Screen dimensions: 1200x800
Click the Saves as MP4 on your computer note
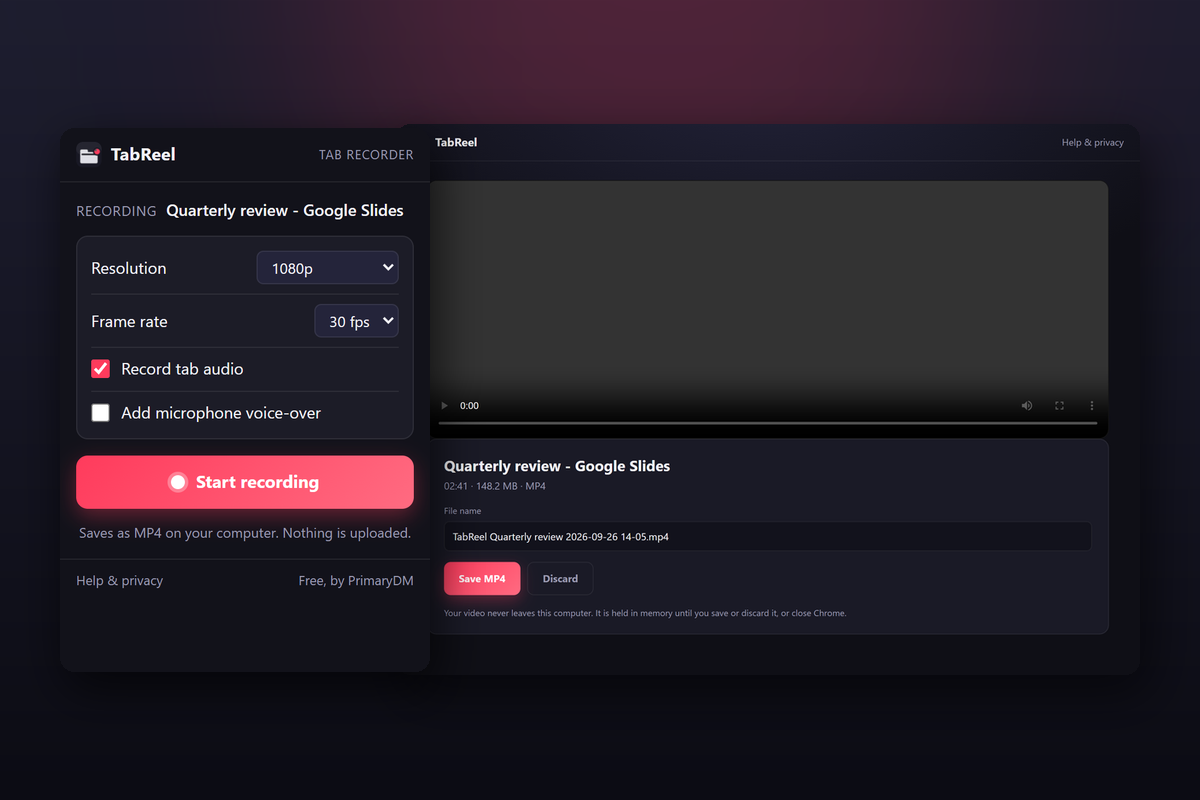point(245,533)
